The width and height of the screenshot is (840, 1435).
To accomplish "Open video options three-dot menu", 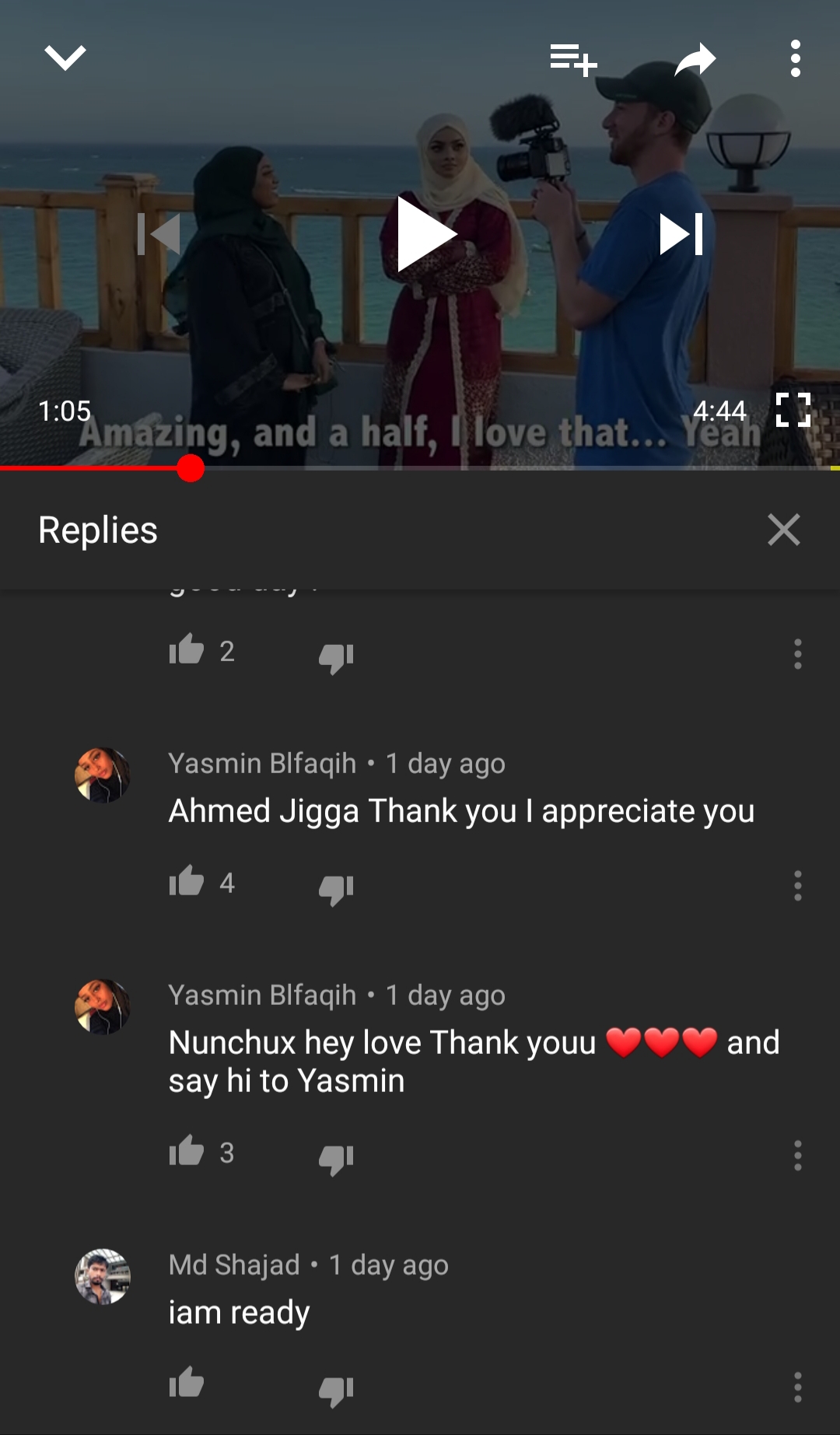I will pyautogui.click(x=795, y=59).
